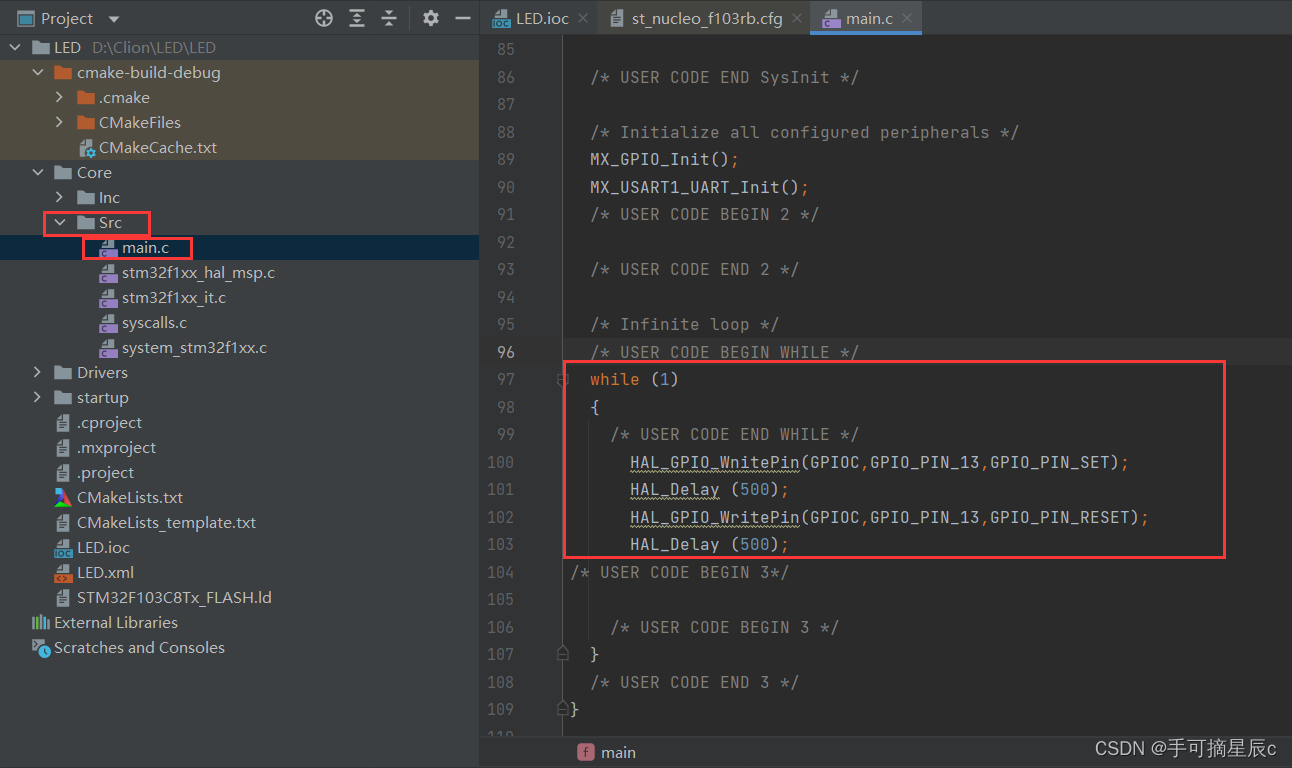Select syscalls.c file

154,322
